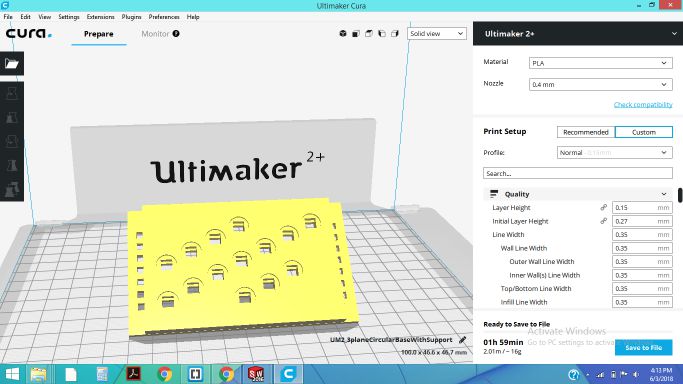Screen dimensions: 683x384
Task: Click the Cura taskbar icon
Action: click(x=288, y=374)
